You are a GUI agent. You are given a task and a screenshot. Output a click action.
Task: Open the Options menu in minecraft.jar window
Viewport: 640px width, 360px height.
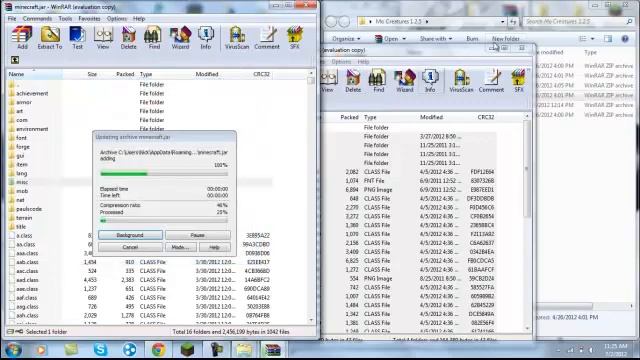pos(117,18)
